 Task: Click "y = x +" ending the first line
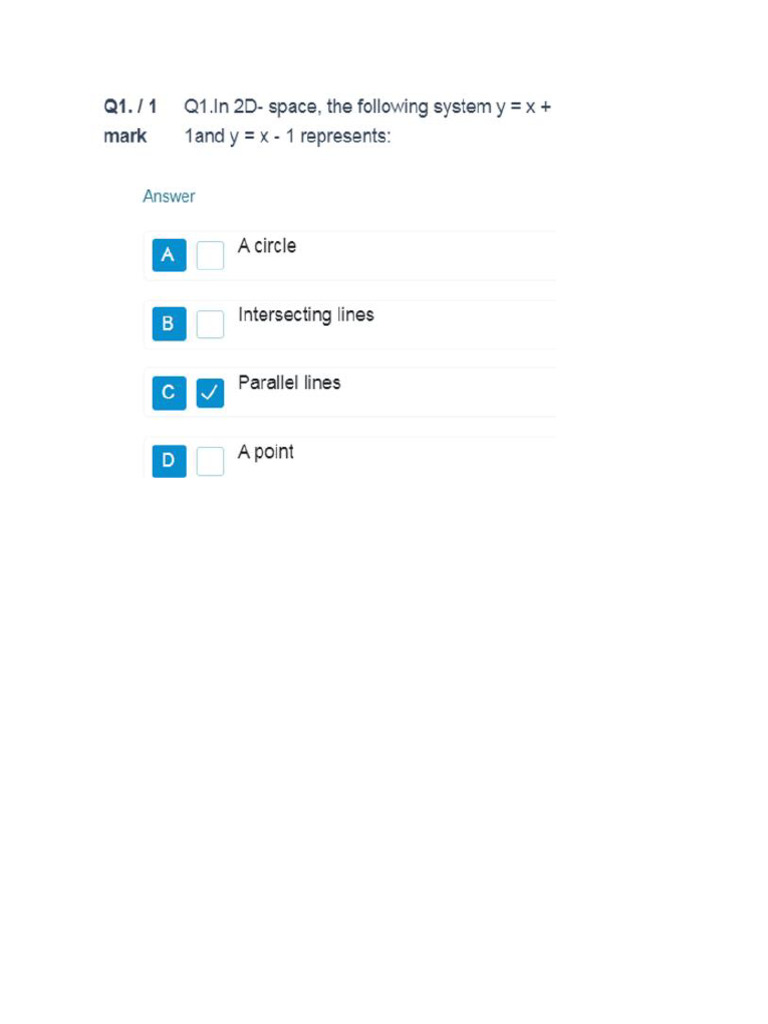pyautogui.click(x=523, y=107)
